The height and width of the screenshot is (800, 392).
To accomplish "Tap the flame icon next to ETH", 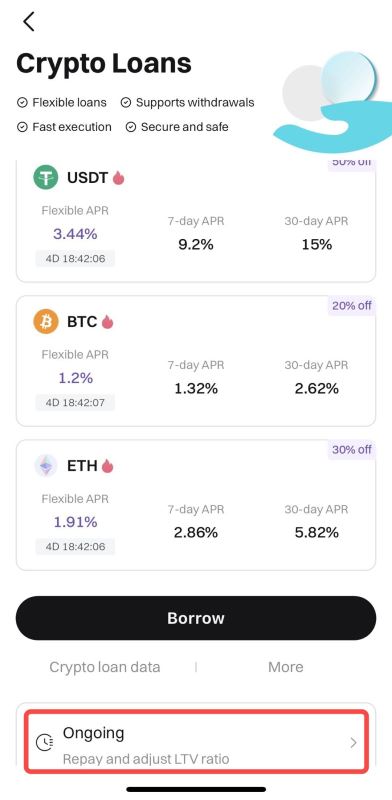I will 107,465.
